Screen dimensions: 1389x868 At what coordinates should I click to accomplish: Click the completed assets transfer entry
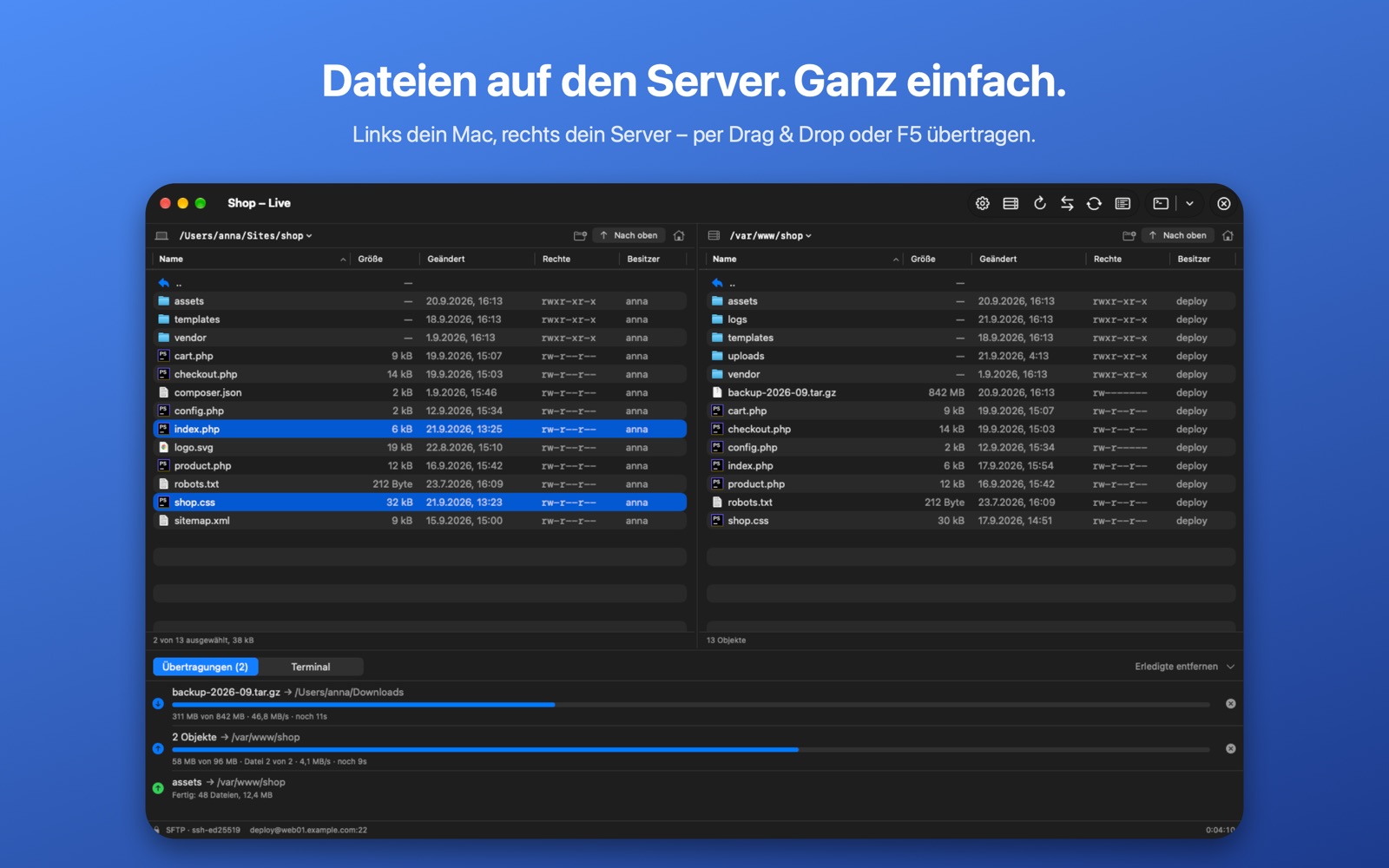click(694, 788)
